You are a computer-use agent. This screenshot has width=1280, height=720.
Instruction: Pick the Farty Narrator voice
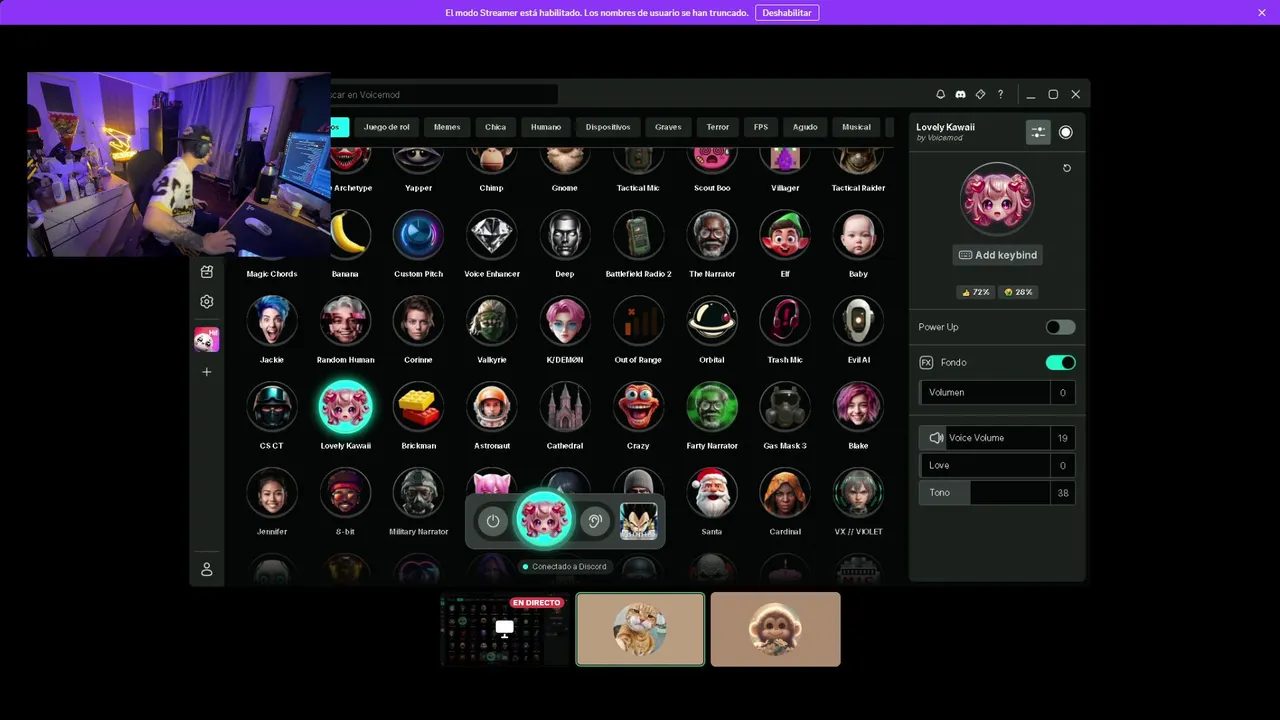pyautogui.click(x=712, y=407)
